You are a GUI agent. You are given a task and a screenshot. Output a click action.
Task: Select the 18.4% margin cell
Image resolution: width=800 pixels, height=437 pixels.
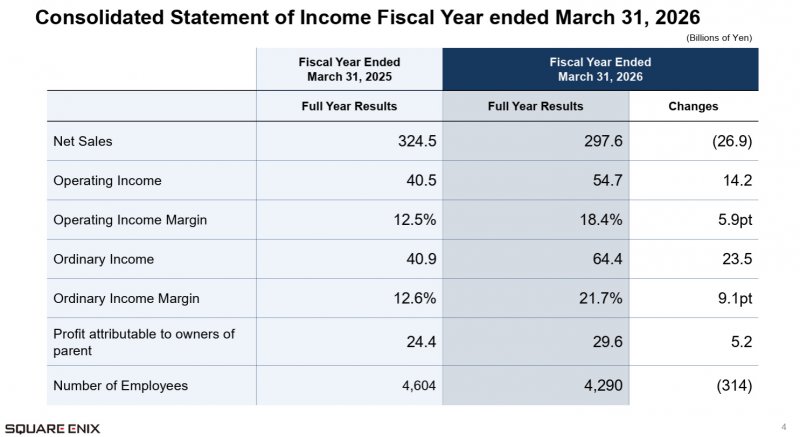click(601, 220)
